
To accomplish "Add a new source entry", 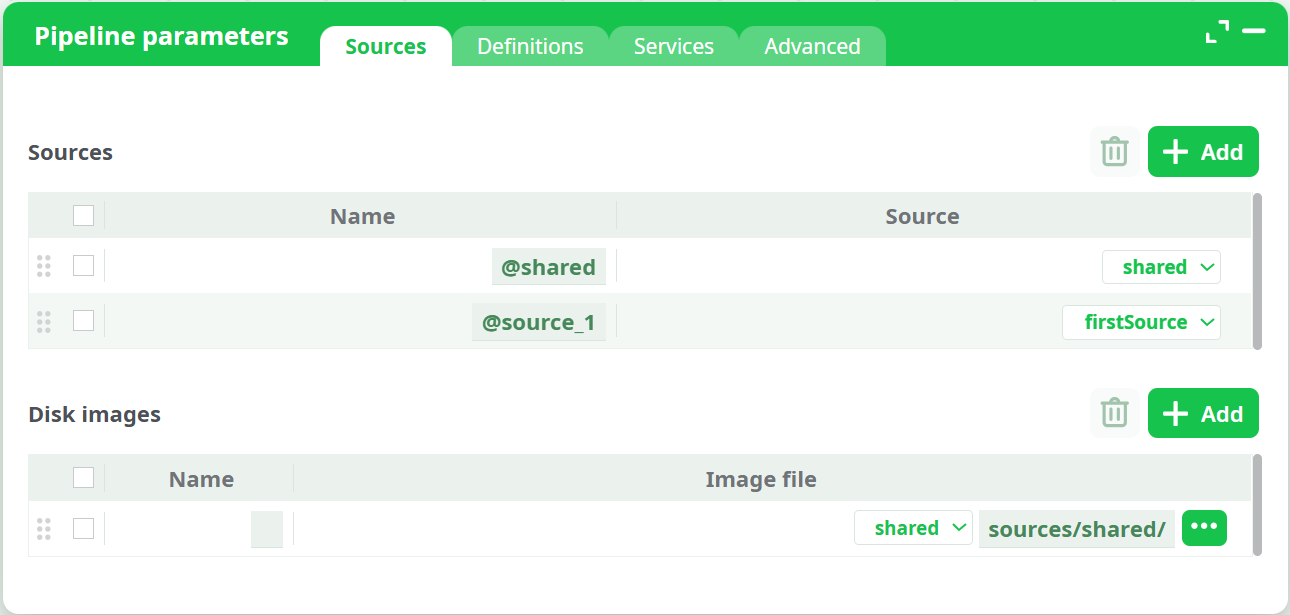I will click(x=1203, y=151).
